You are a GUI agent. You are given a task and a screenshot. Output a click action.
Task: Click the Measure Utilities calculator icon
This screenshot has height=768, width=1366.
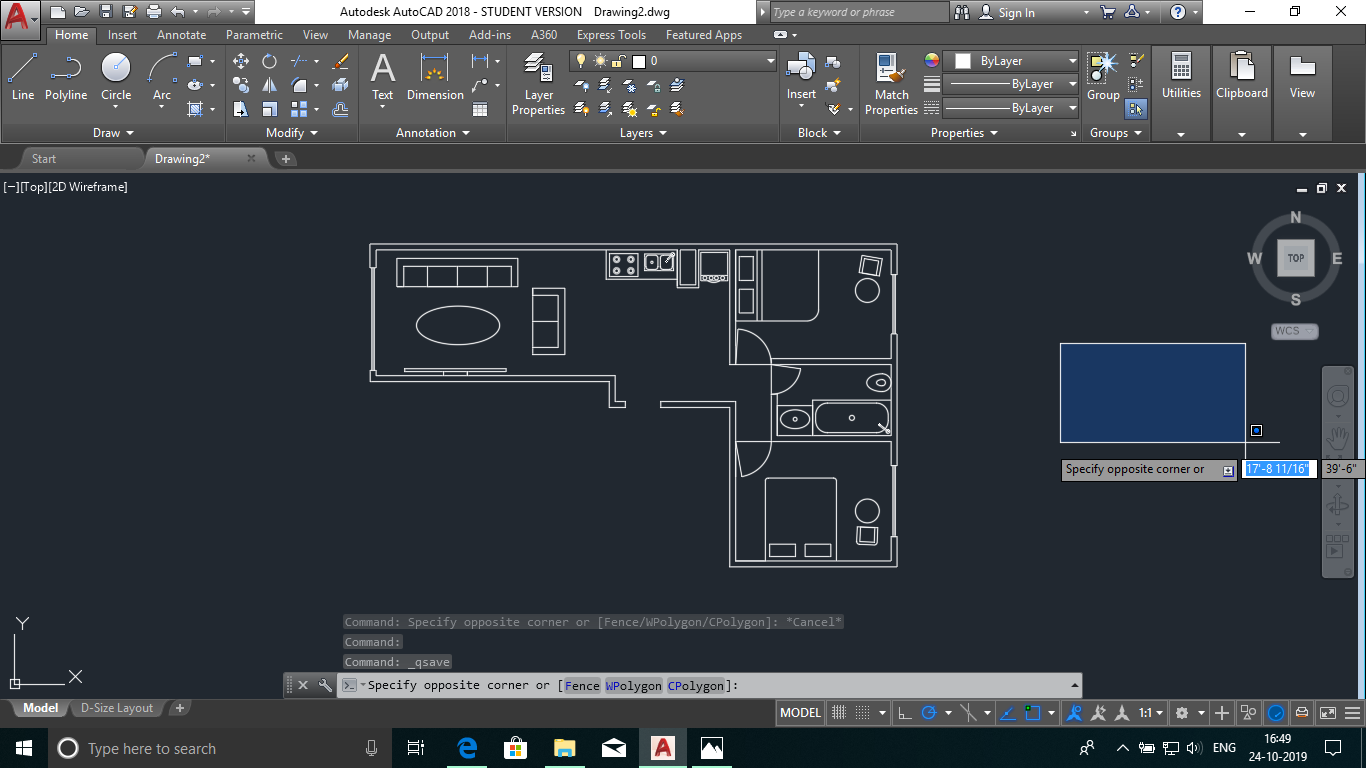[1181, 68]
